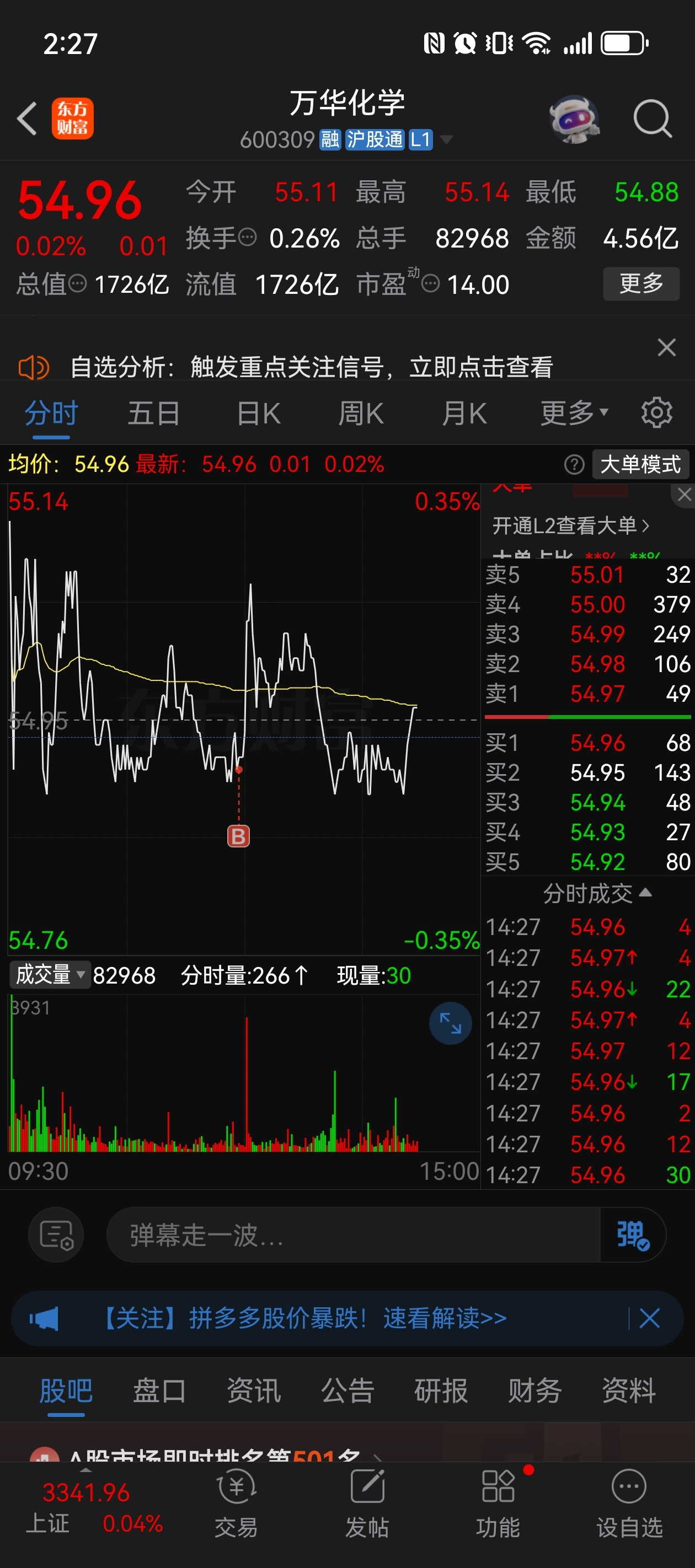Image resolution: width=695 pixels, height=1568 pixels.
Task: Show 总值 market cap info icon
Action: (x=77, y=283)
